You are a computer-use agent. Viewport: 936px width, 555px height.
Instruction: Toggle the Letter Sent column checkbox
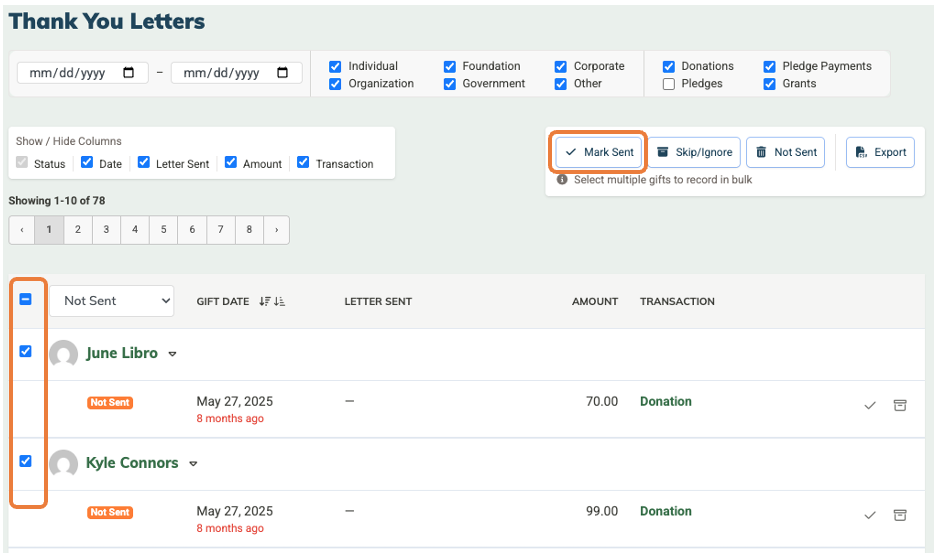143,162
